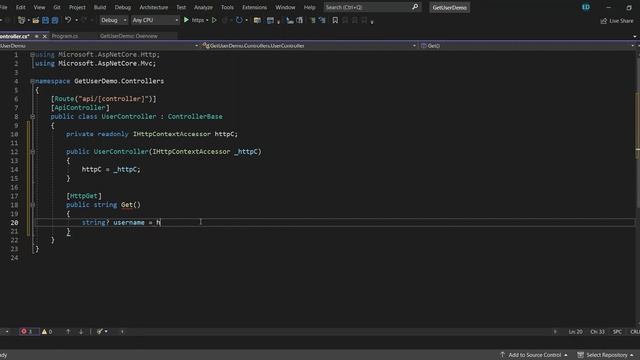Viewport: 640px width, 360px height.
Task: Open the Help menu
Action: click(309, 7)
